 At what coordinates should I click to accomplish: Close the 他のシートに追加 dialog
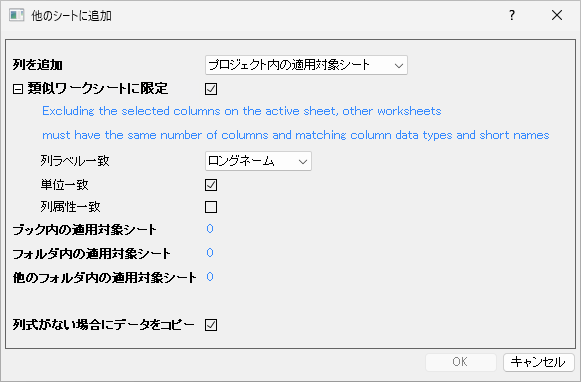tap(557, 16)
